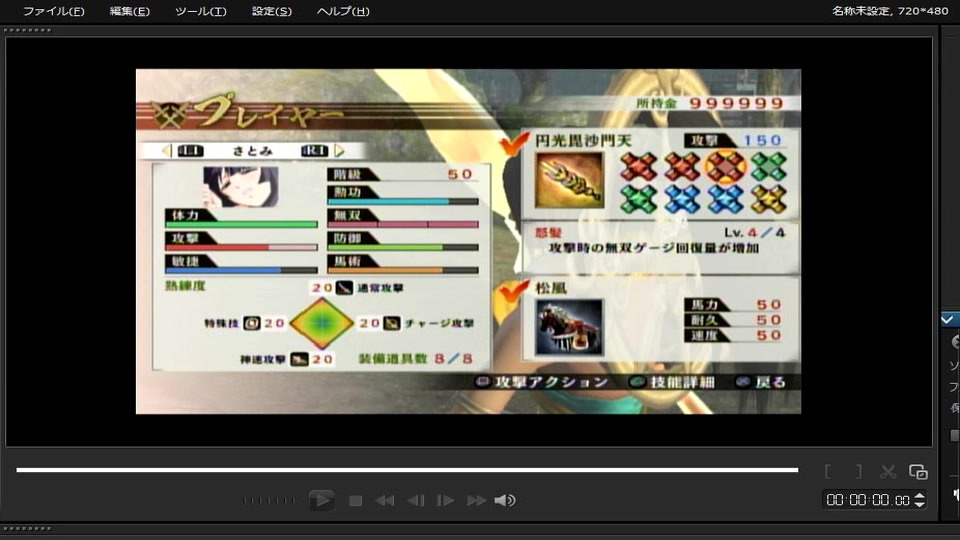Enlarge the preview window icon

point(918,471)
